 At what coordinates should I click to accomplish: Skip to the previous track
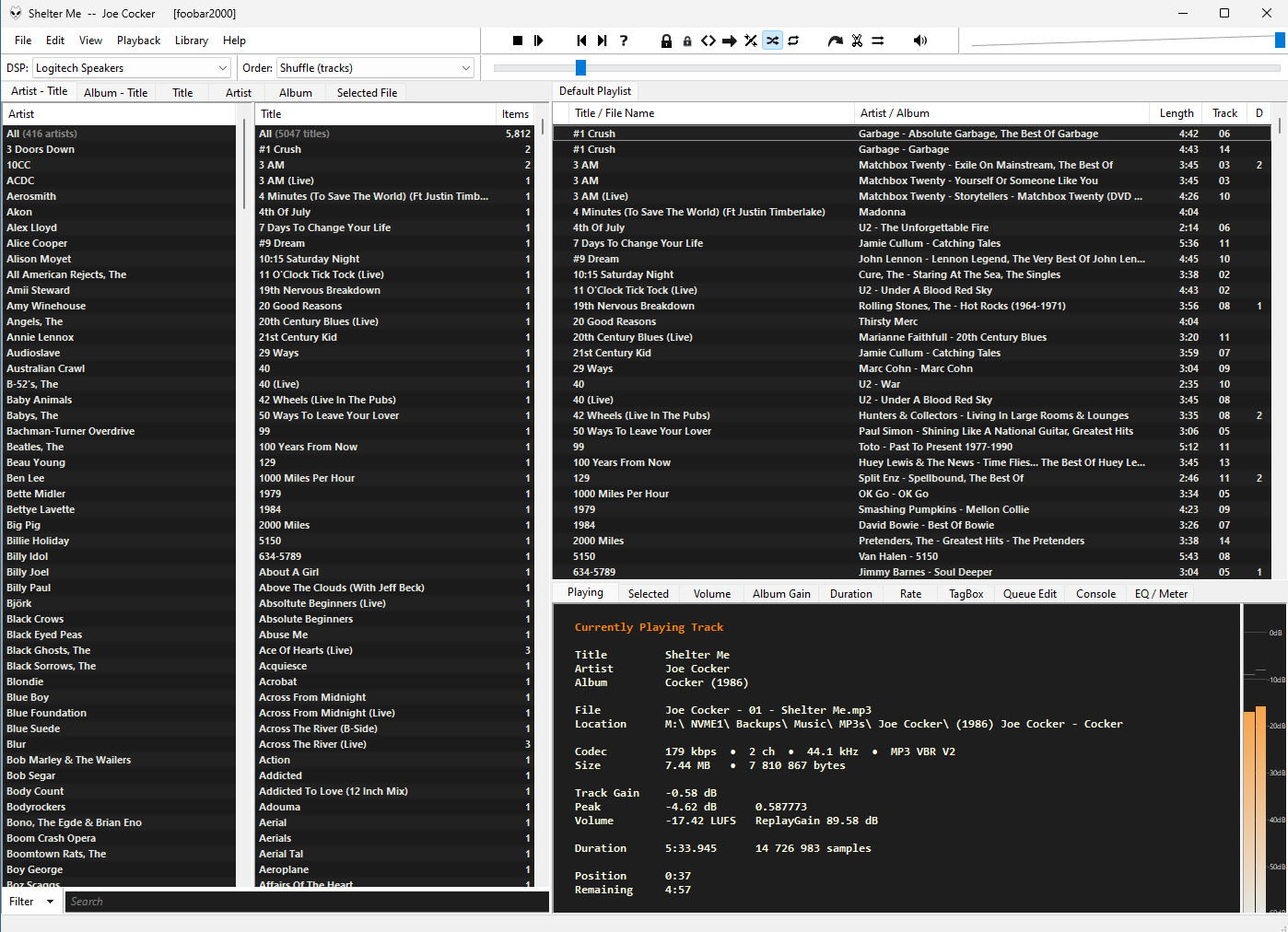(581, 41)
